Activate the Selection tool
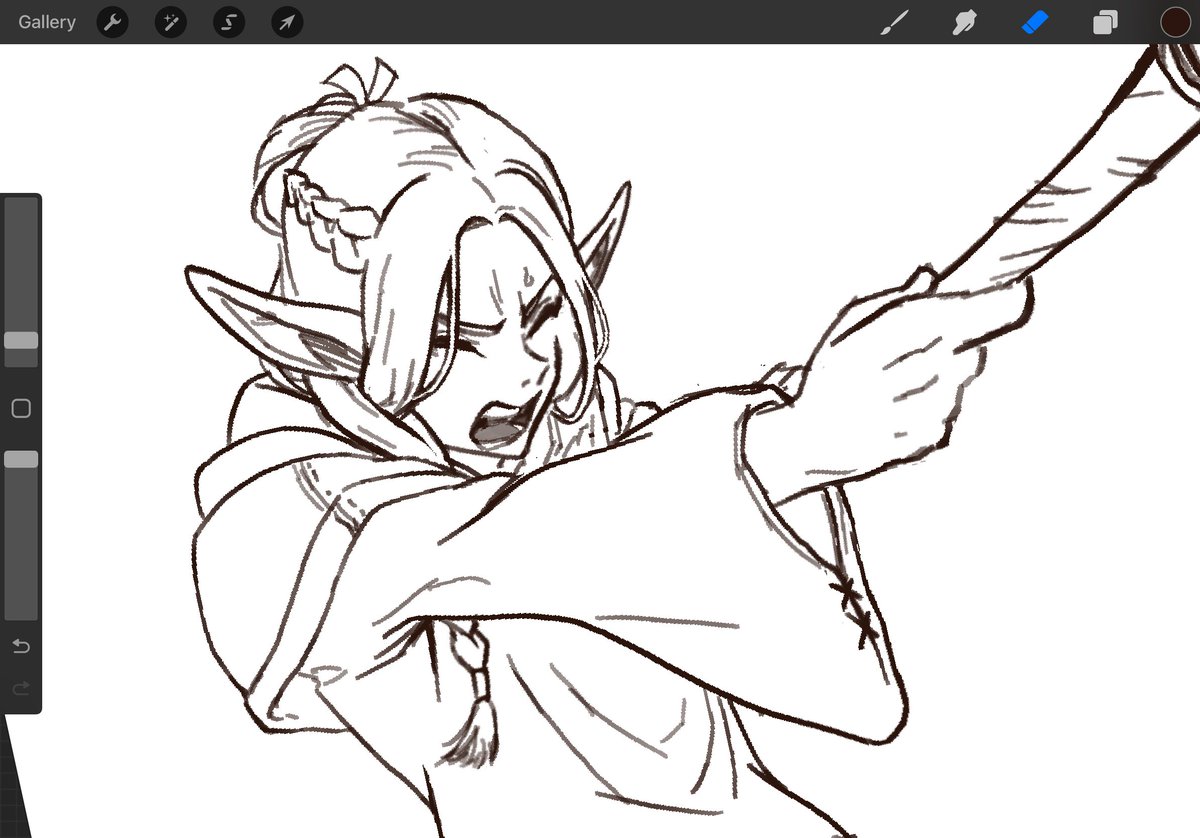This screenshot has height=838, width=1200. pyautogui.click(x=229, y=22)
